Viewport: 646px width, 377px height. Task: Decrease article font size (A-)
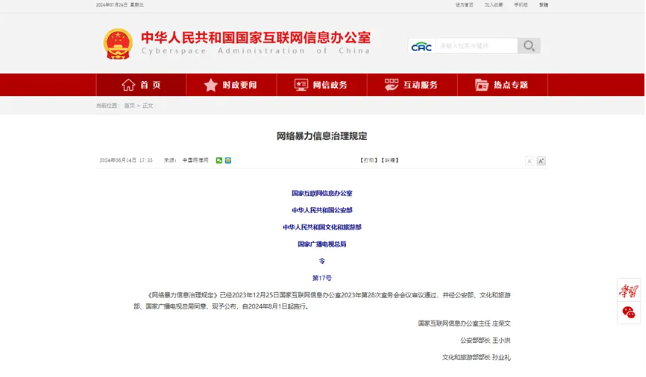tap(529, 161)
